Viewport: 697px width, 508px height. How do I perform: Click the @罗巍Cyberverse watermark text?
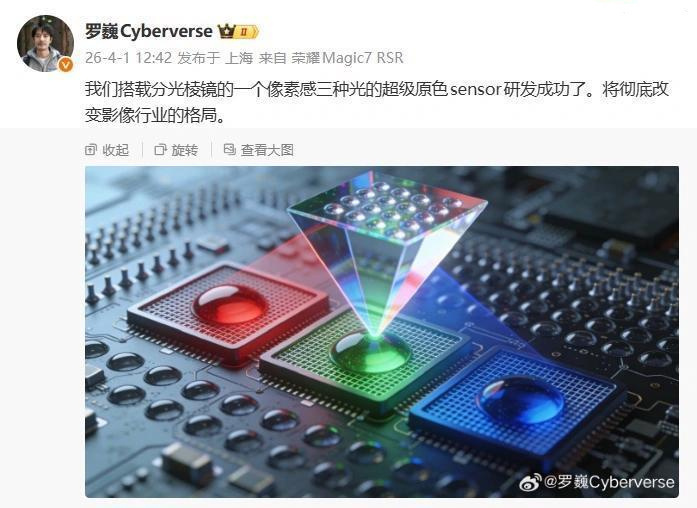point(609,482)
